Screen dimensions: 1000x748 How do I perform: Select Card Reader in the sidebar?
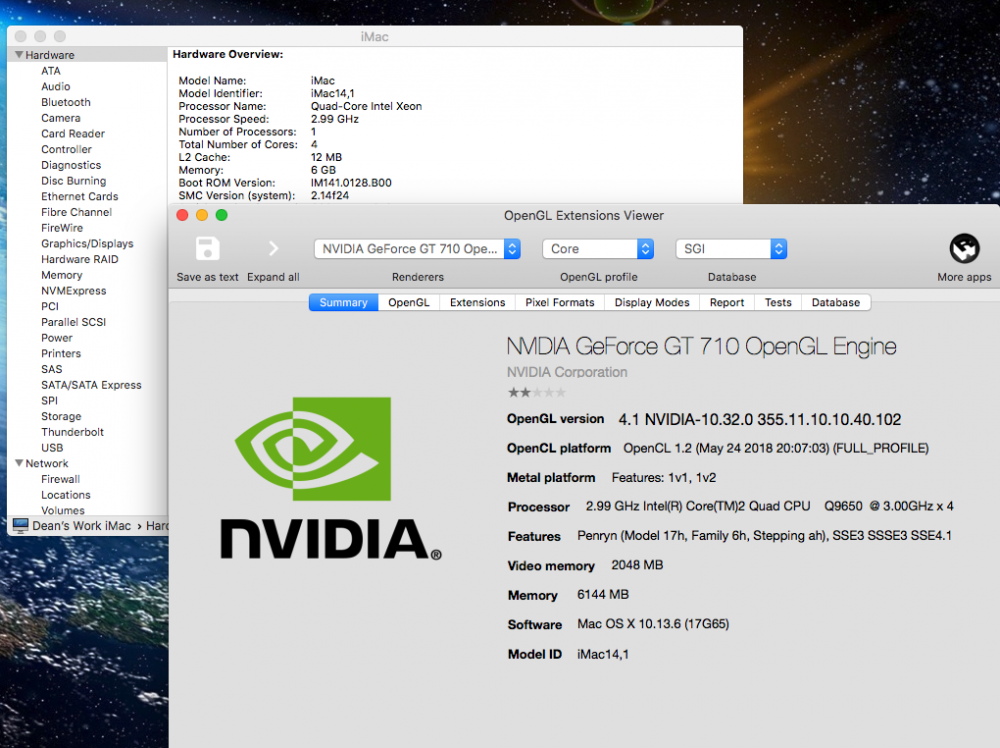73,133
